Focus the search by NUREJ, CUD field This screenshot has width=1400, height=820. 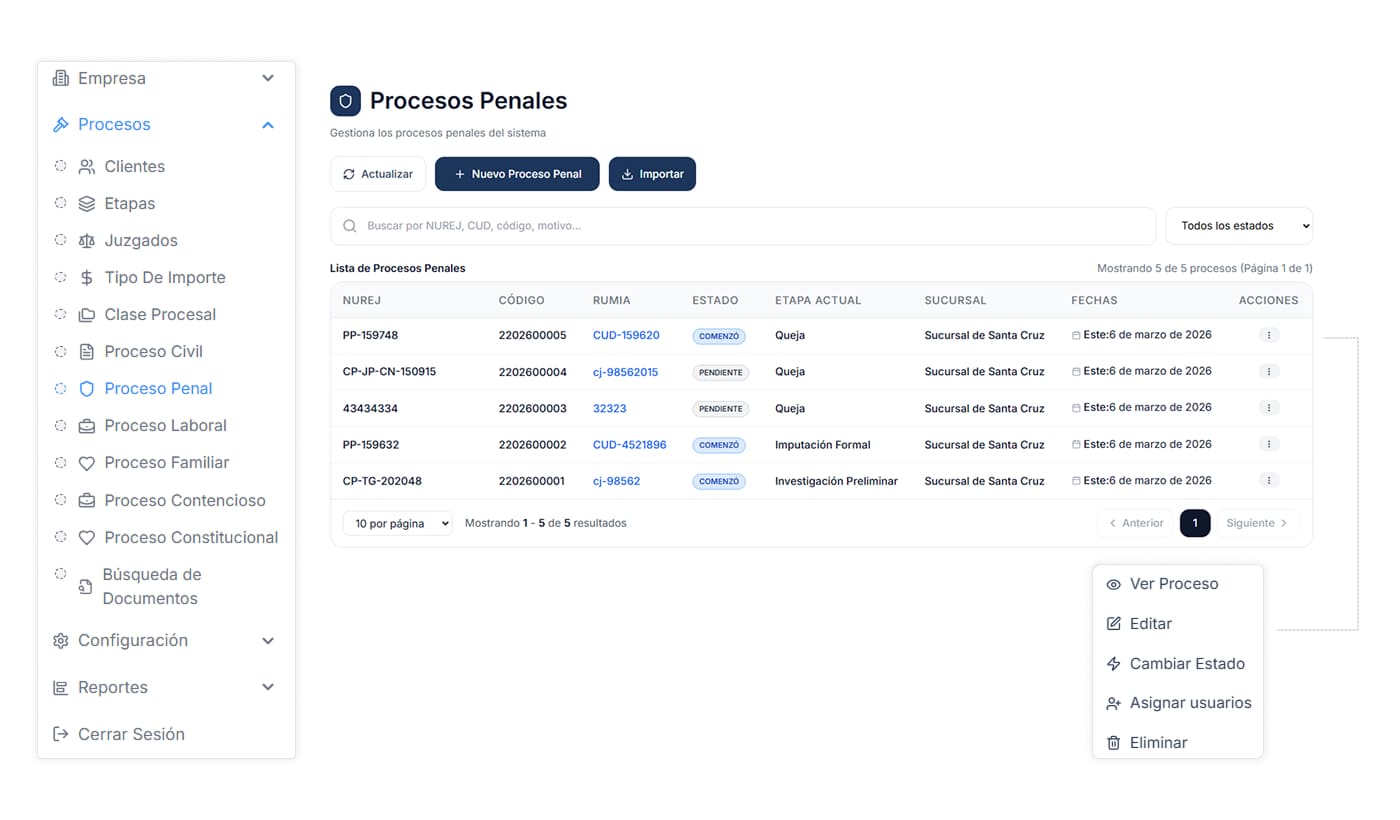point(743,226)
